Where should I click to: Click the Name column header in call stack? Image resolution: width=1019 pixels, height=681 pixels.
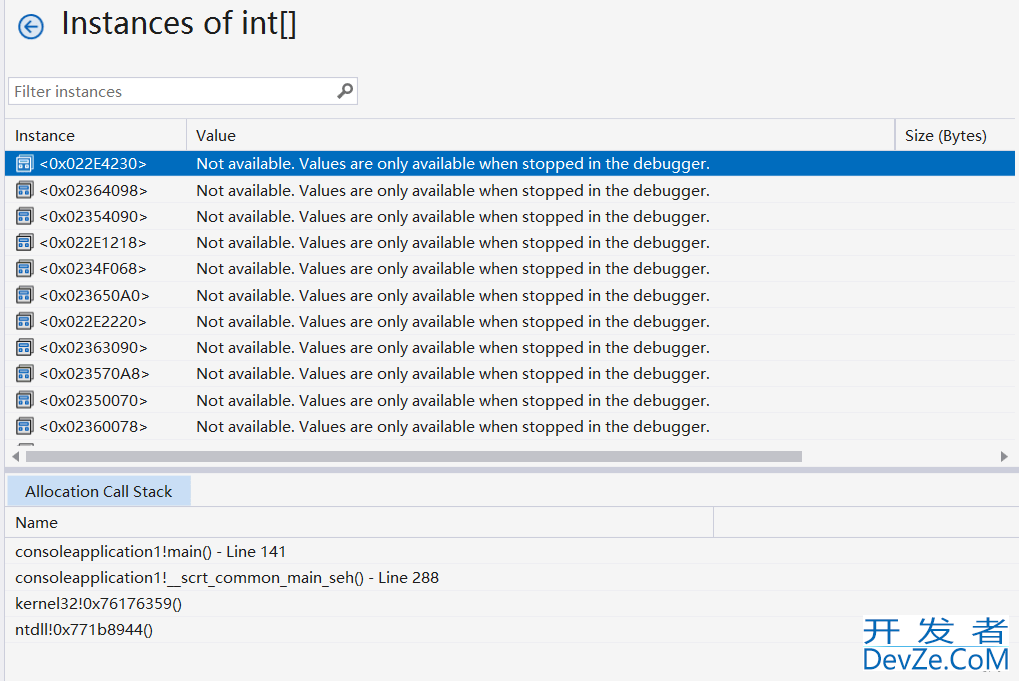[x=359, y=522]
